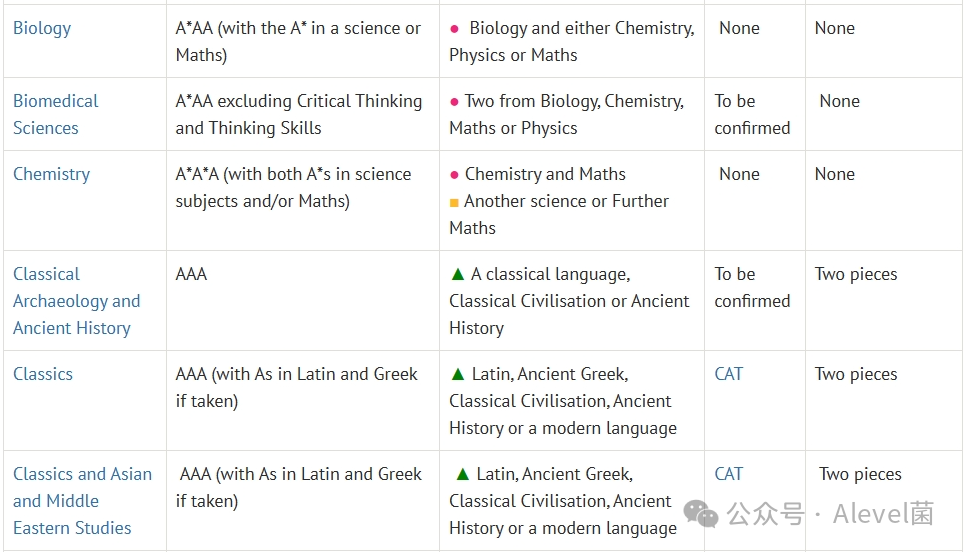Open the Chemistry course link
The image size is (965, 552).
coord(52,174)
